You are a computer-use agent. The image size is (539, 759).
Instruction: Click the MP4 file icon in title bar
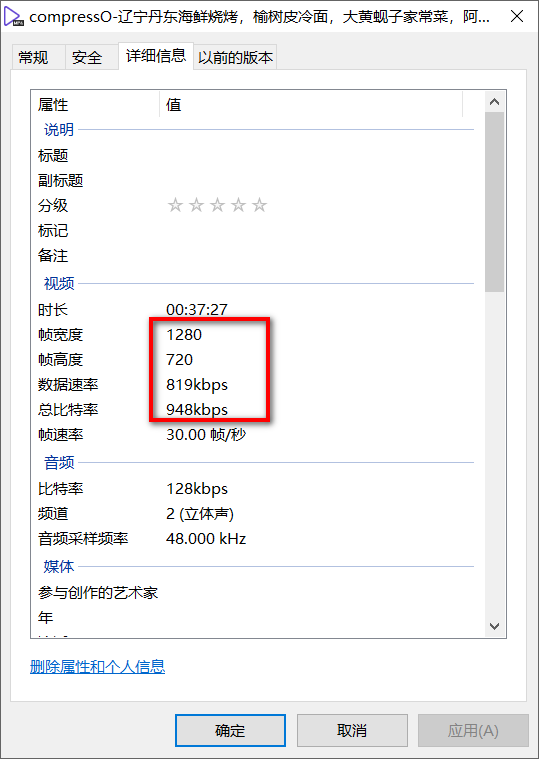pyautogui.click(x=14, y=17)
